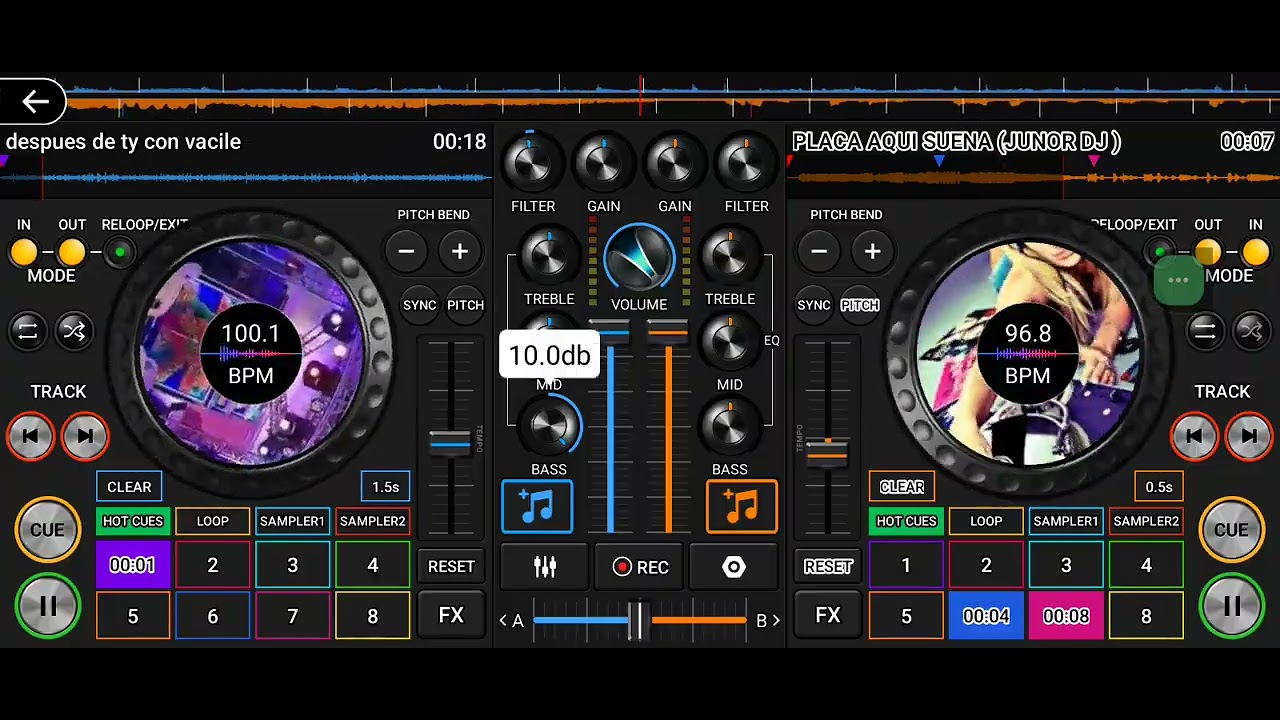
Task: Open the settings hexagon icon
Action: [x=734, y=567]
